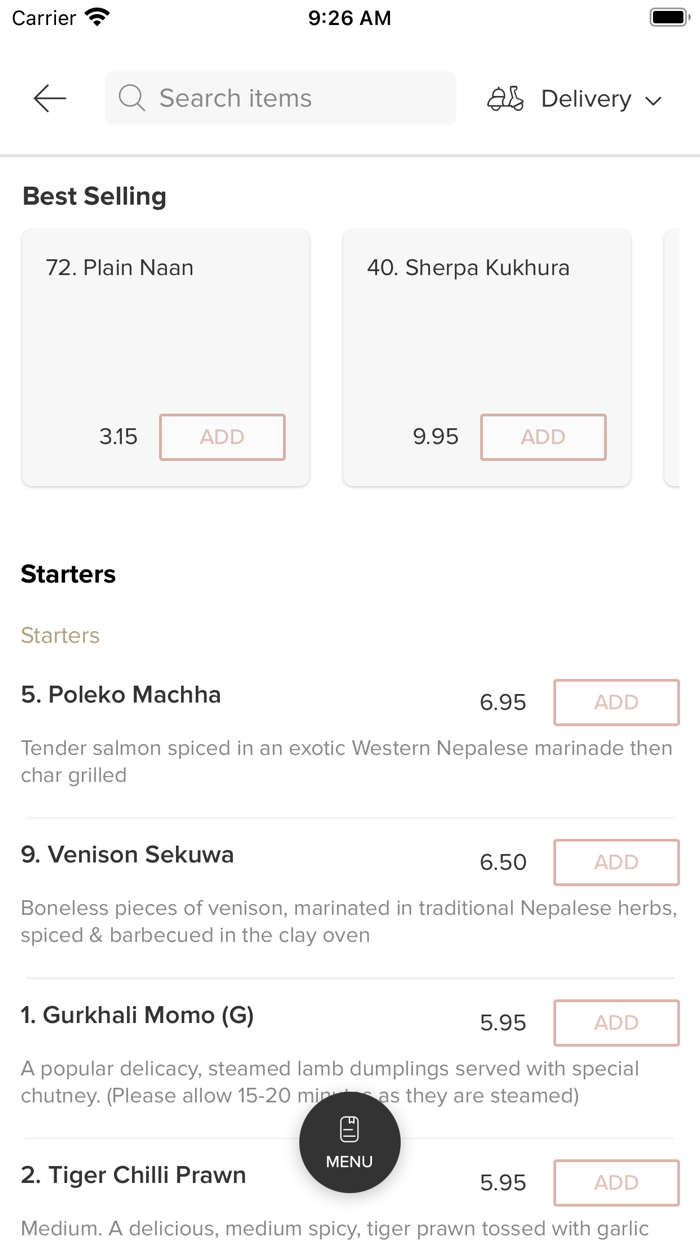Add 1. Gurkhali Momo (G) to order
The image size is (700, 1244).
click(616, 1022)
